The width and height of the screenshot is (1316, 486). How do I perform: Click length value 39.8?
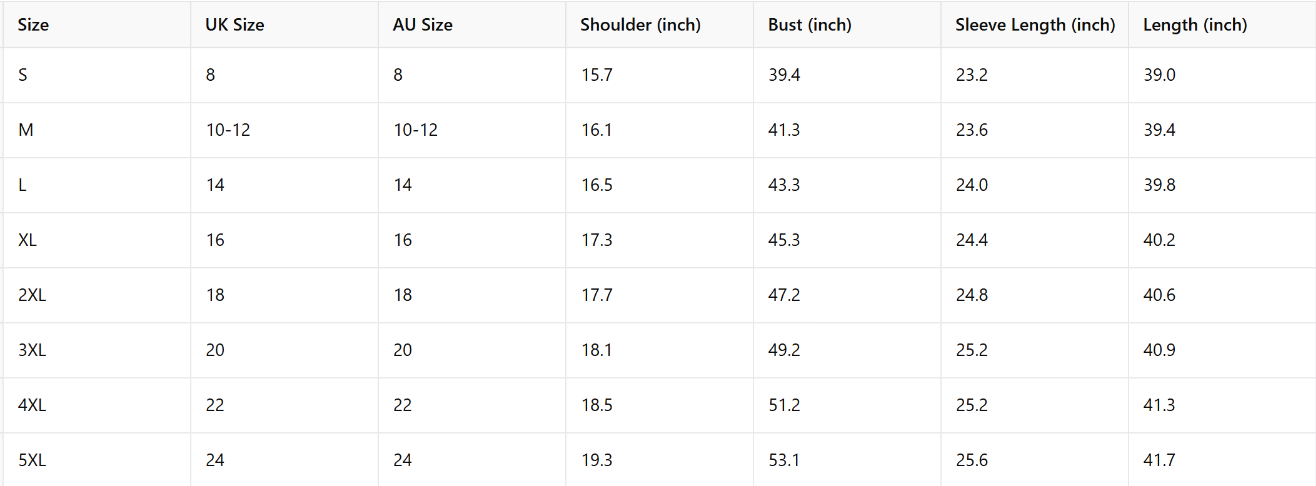[x=1159, y=185]
